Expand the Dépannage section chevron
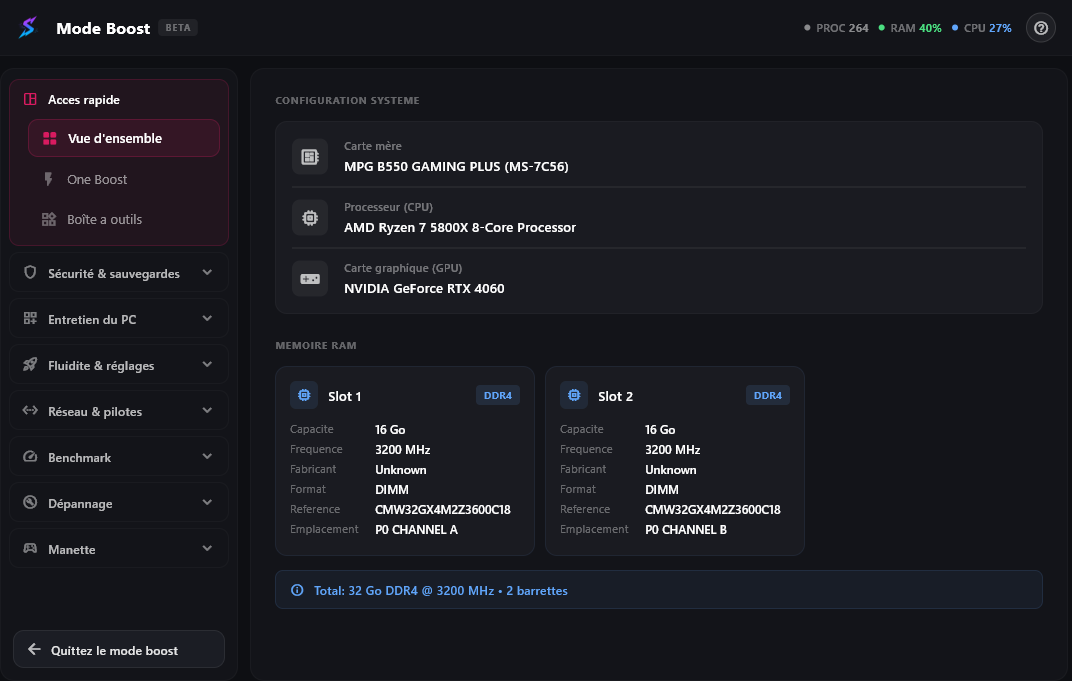 point(207,502)
